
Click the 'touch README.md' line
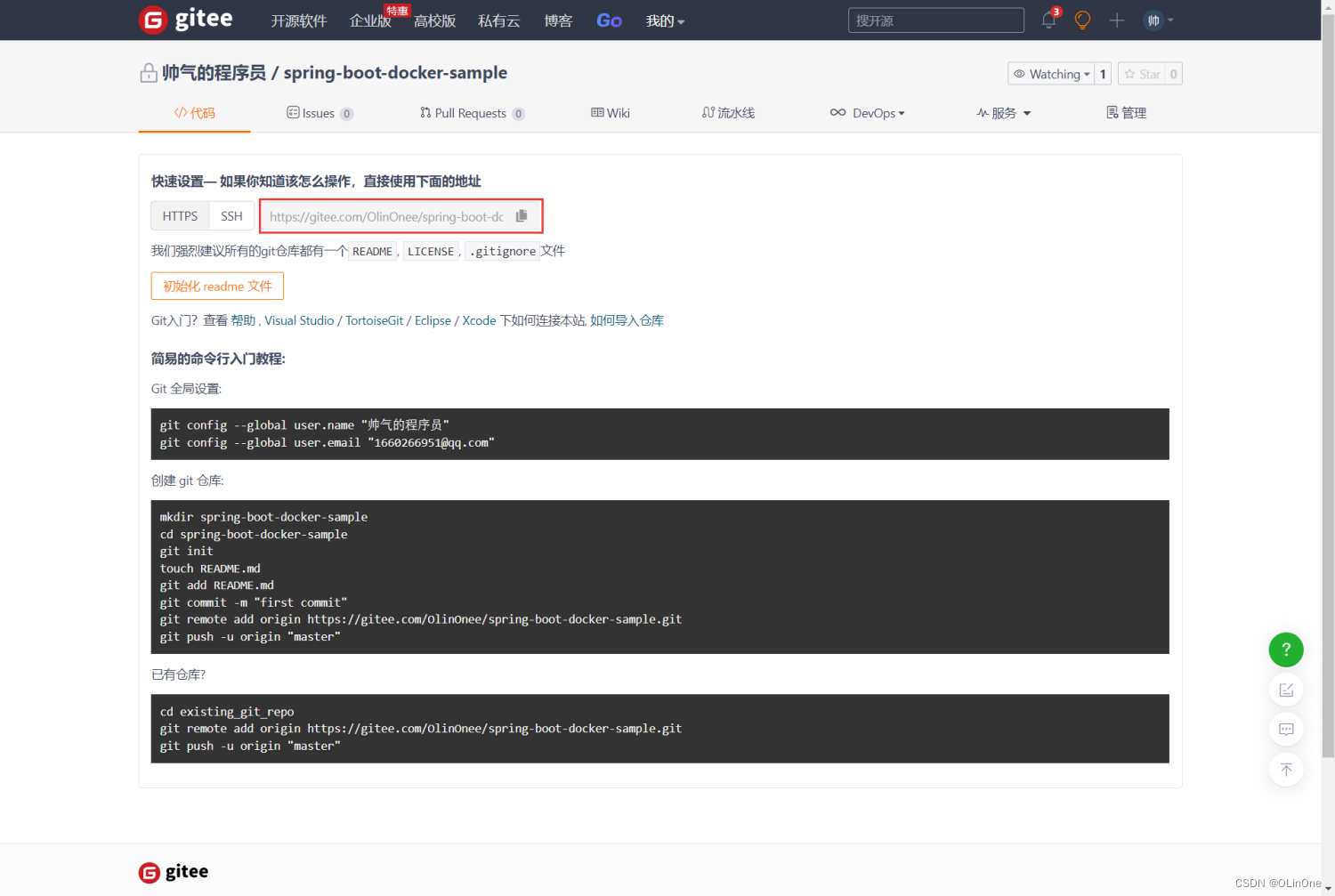pos(210,569)
